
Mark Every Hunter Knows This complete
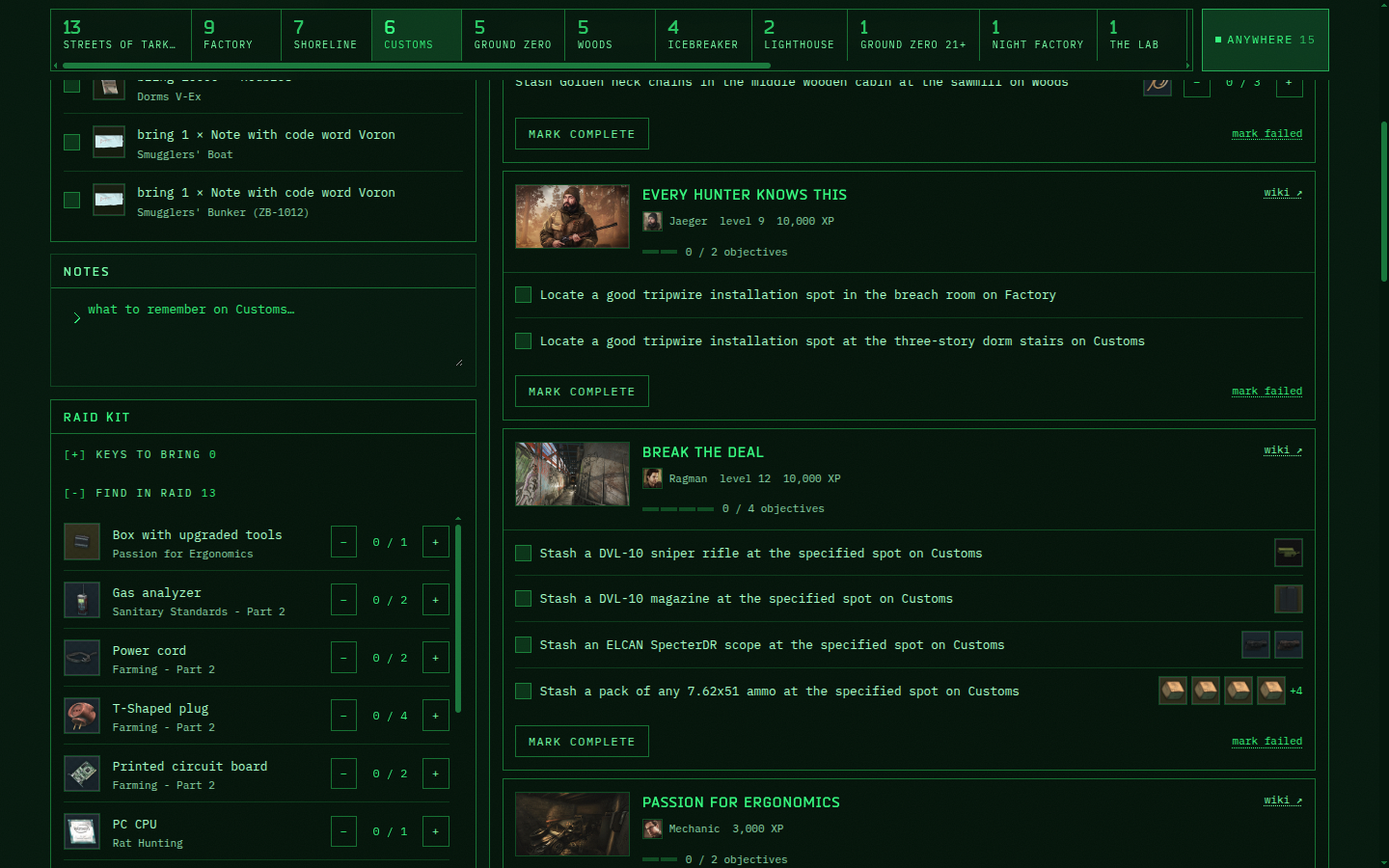(582, 392)
